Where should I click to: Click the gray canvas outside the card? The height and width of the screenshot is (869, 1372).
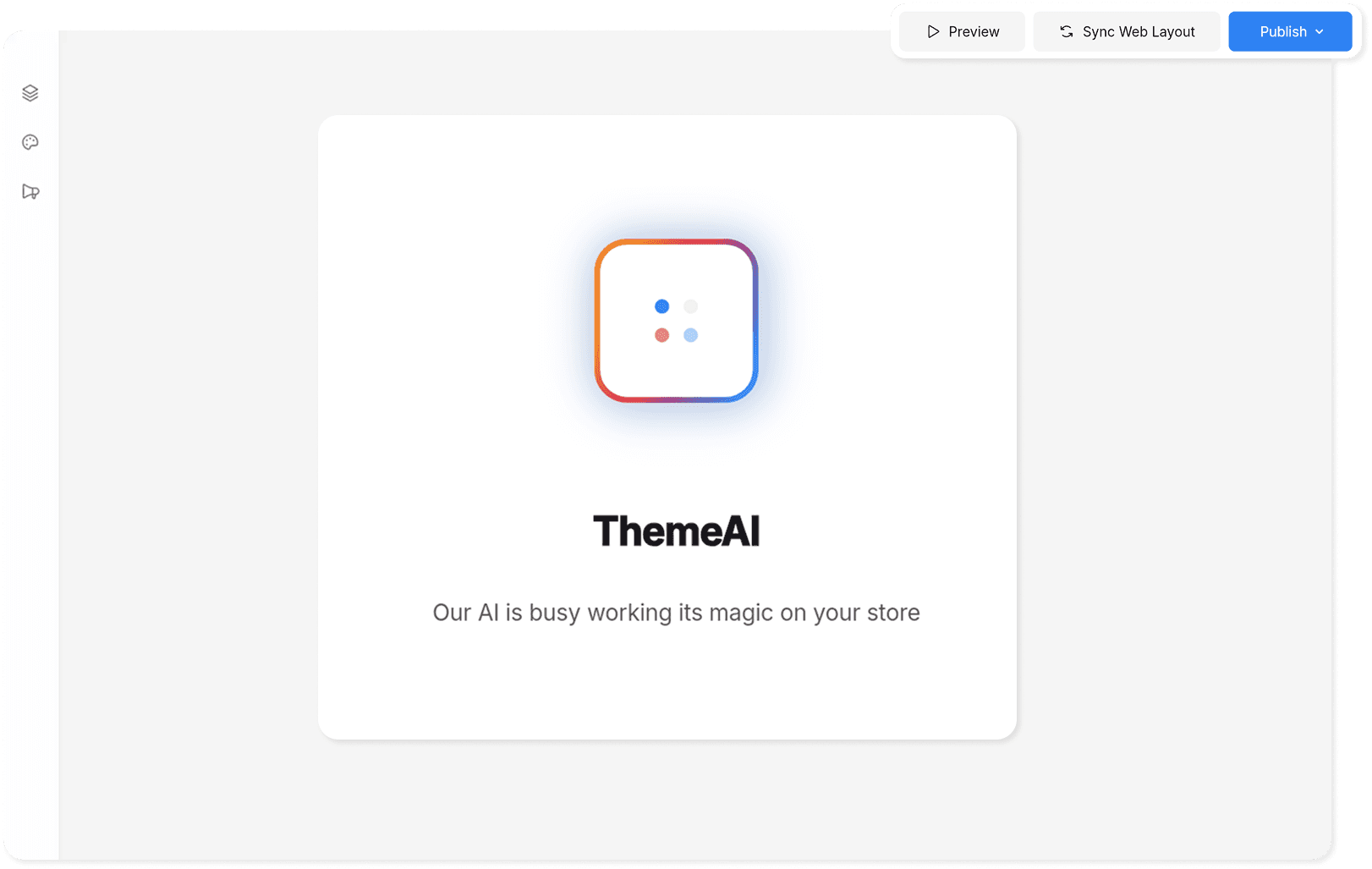[1167, 423]
